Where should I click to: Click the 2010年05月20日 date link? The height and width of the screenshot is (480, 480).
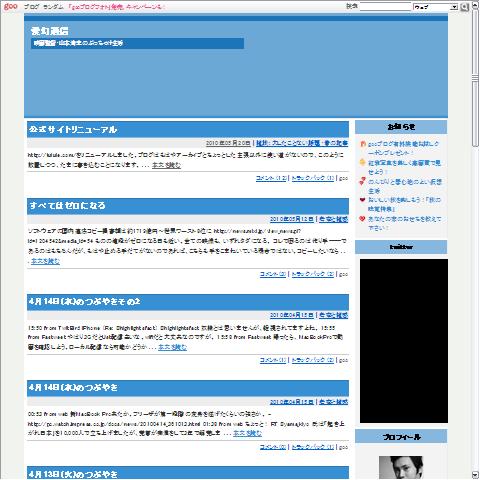click(228, 143)
